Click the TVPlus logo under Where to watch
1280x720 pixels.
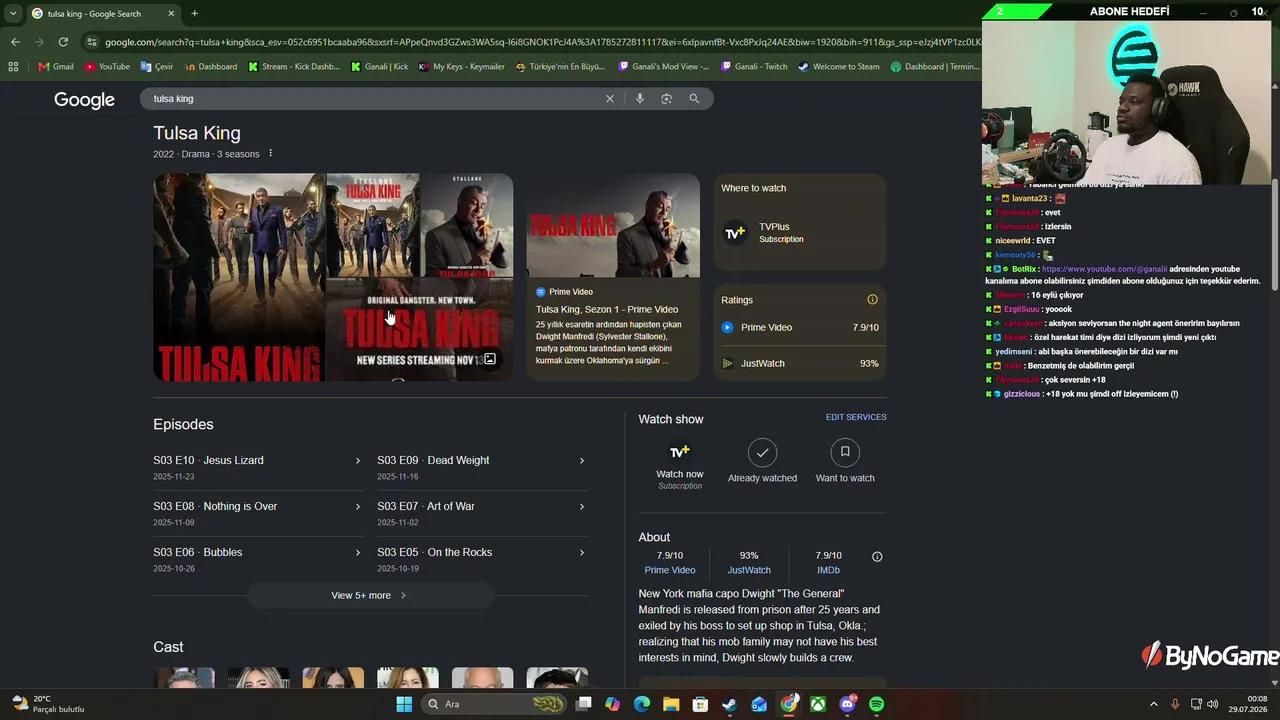[735, 233]
